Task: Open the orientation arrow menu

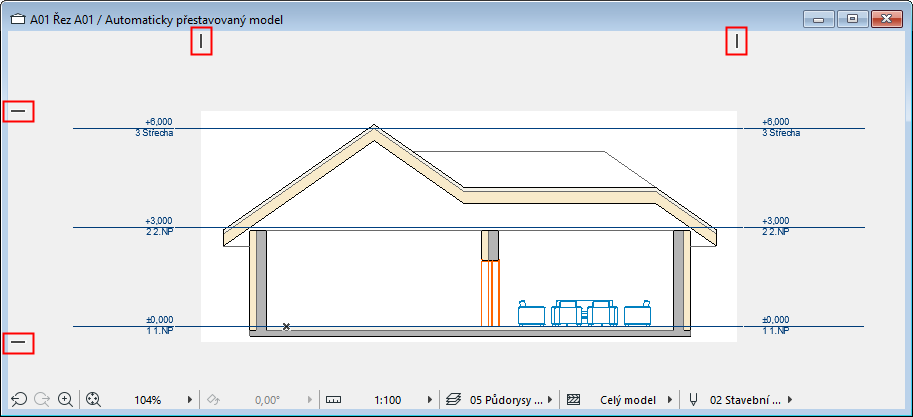Action: pyautogui.click(x=310, y=400)
